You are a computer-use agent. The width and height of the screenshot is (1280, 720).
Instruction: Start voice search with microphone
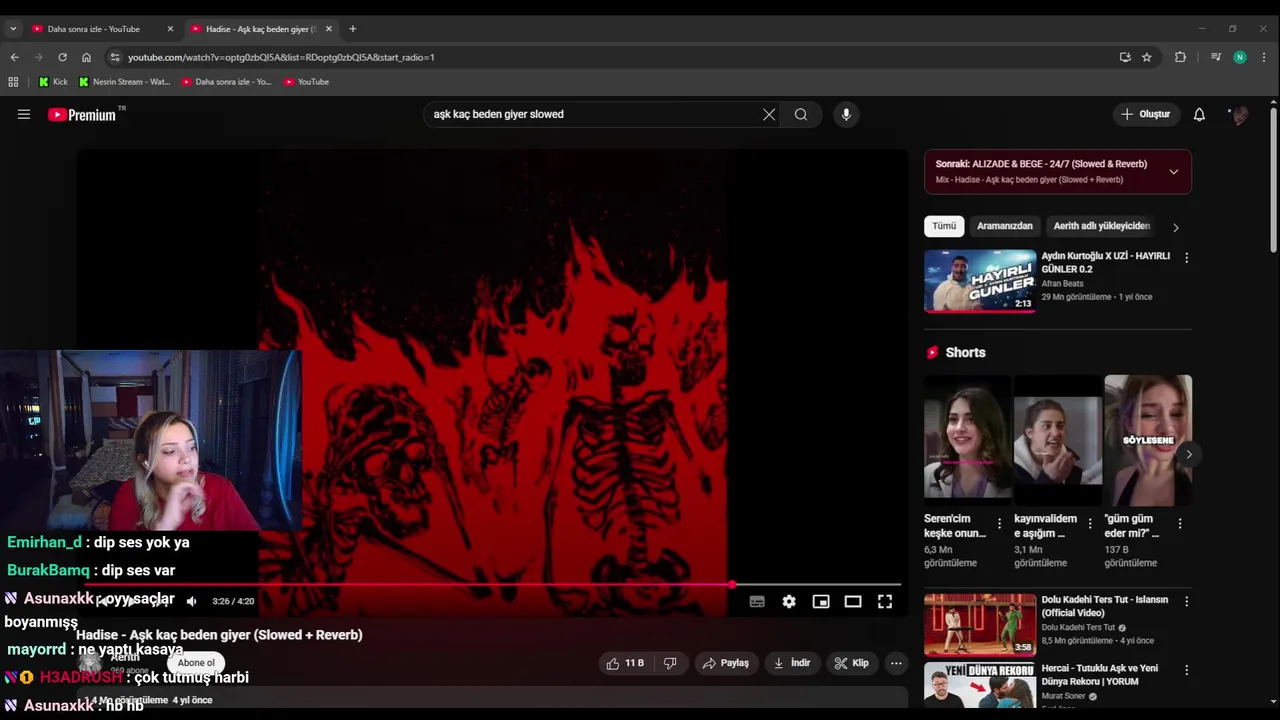(x=846, y=114)
